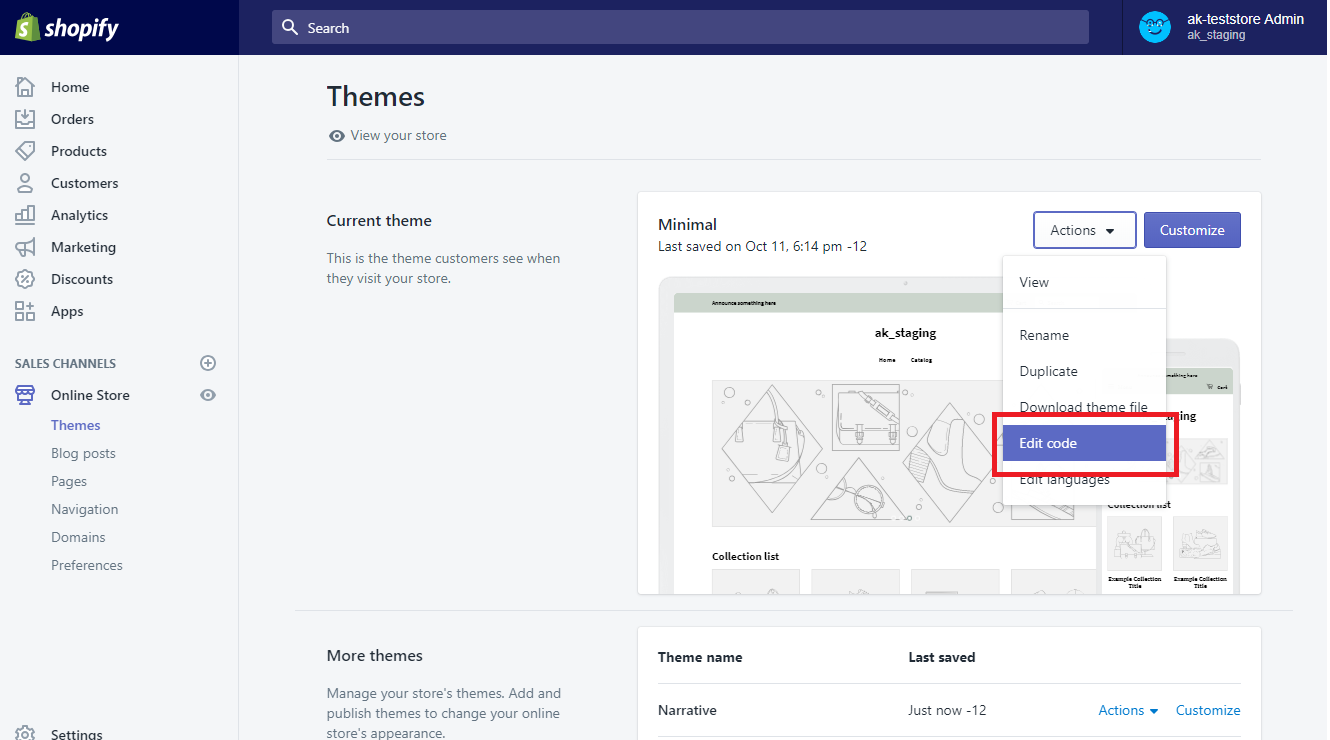The width and height of the screenshot is (1330, 740).
Task: Click the Orders inbox icon
Action: (x=25, y=119)
